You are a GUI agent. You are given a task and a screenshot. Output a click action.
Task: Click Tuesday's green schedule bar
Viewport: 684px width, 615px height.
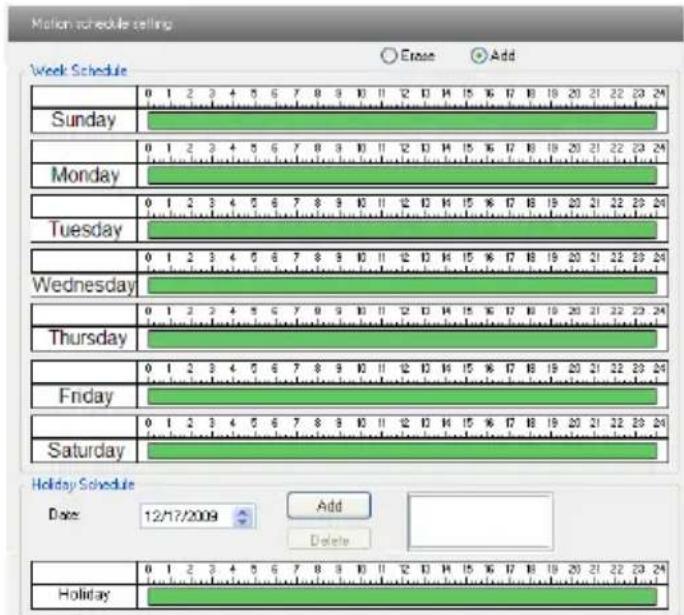402,230
